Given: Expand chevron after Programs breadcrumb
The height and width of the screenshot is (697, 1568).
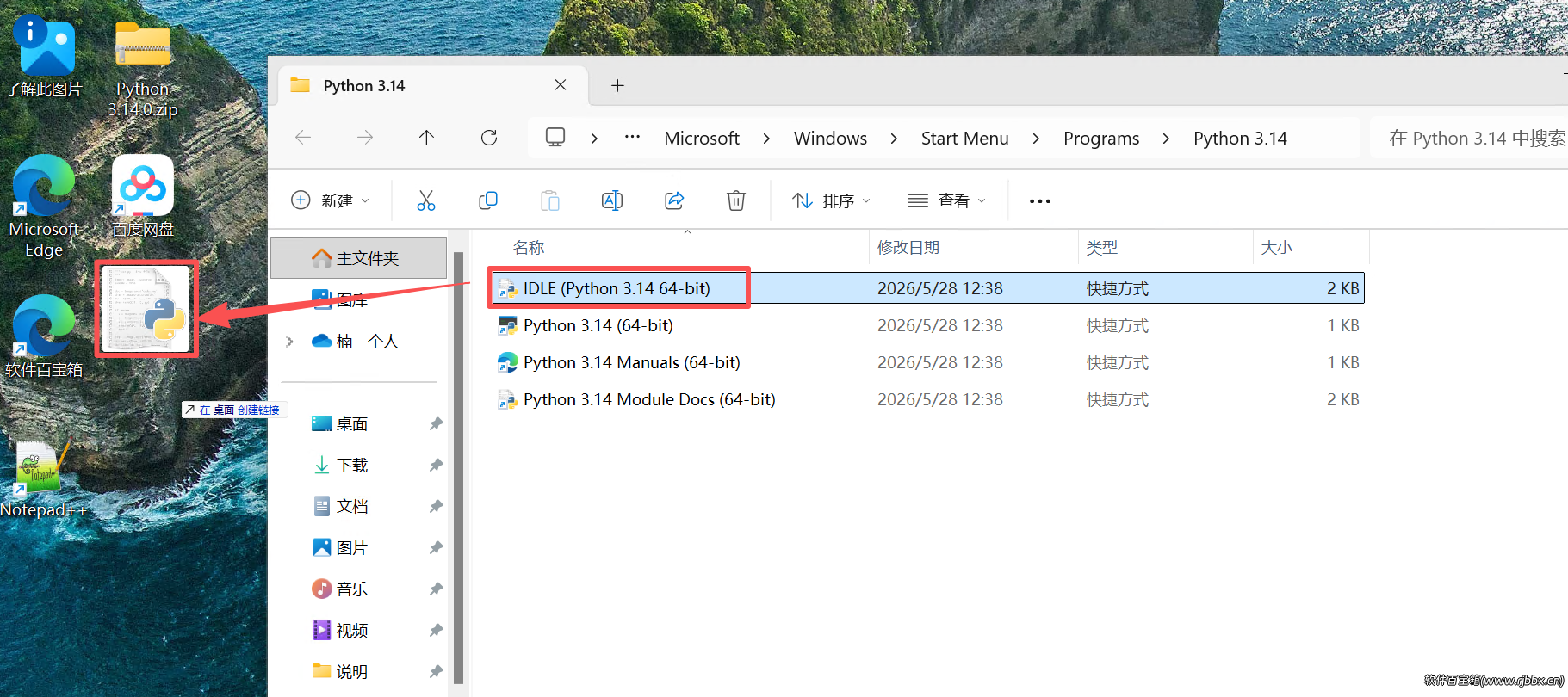Looking at the screenshot, I should tap(1166, 139).
